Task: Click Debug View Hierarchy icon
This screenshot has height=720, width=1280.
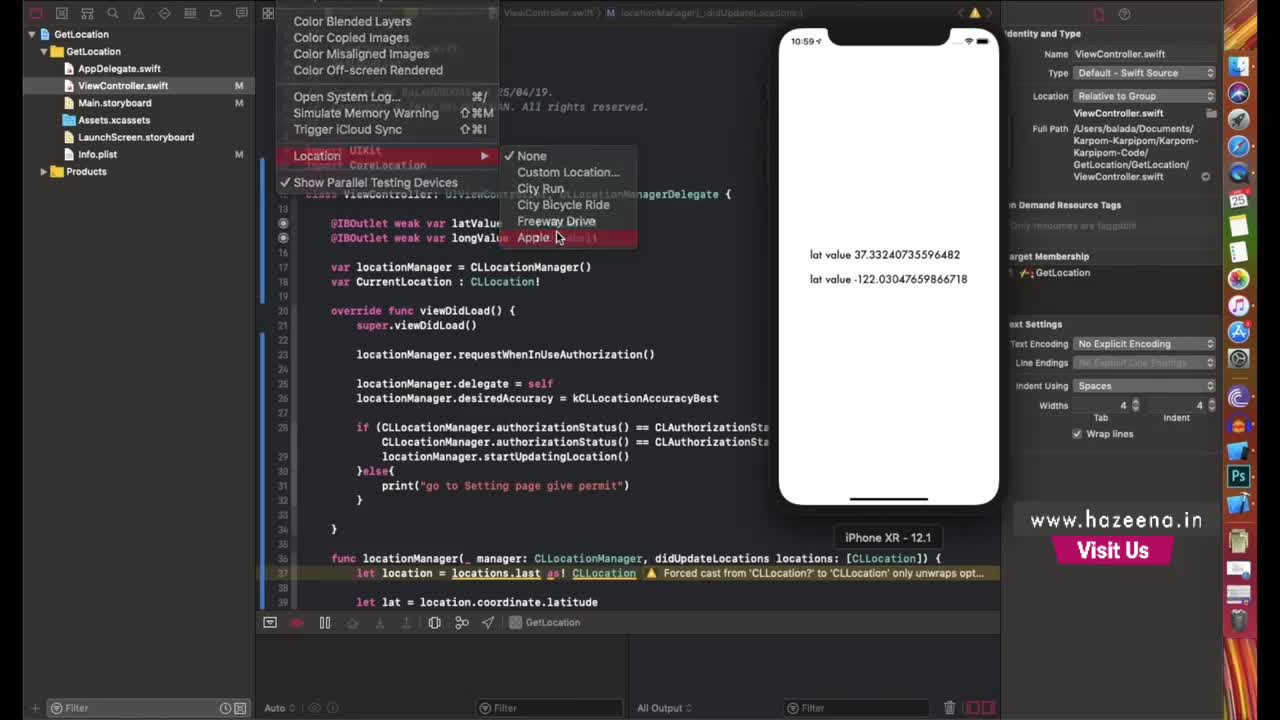Action: click(x=434, y=622)
